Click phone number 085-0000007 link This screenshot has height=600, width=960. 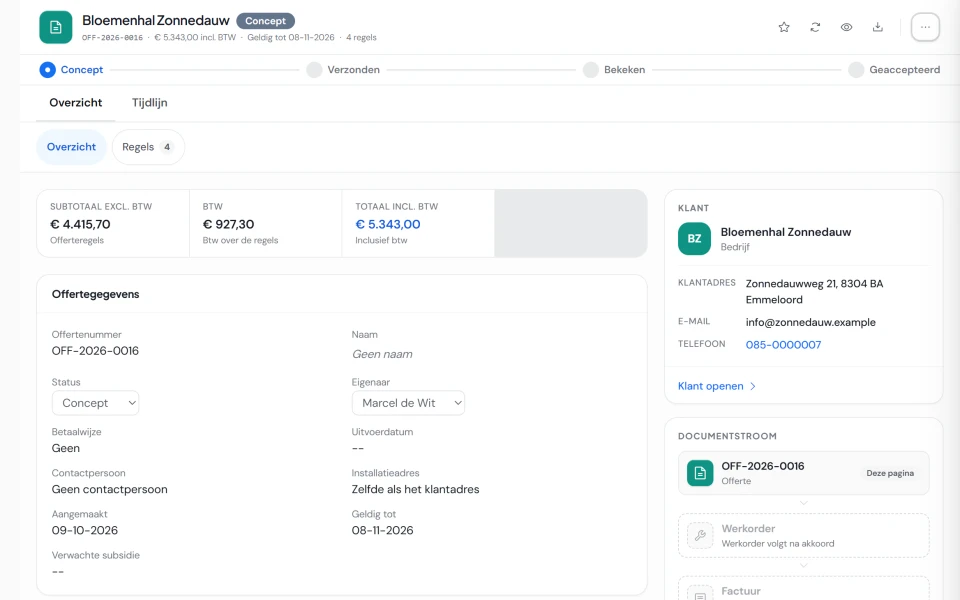coord(783,345)
